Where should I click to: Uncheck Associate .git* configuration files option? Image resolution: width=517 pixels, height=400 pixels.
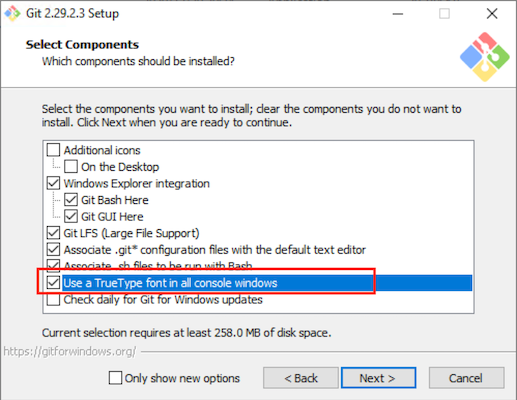[53, 249]
